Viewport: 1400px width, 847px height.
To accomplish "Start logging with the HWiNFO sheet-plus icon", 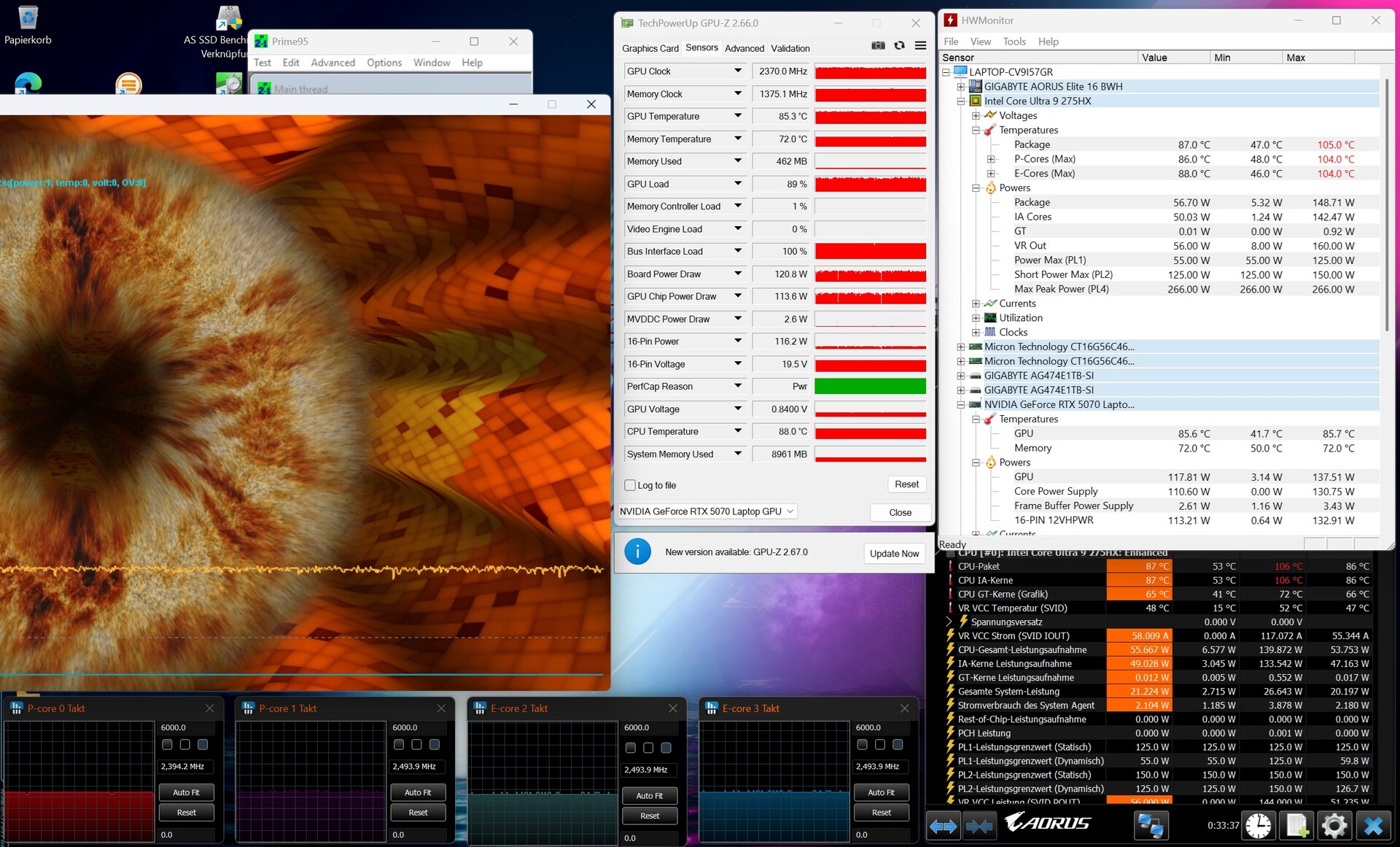I will click(1297, 827).
